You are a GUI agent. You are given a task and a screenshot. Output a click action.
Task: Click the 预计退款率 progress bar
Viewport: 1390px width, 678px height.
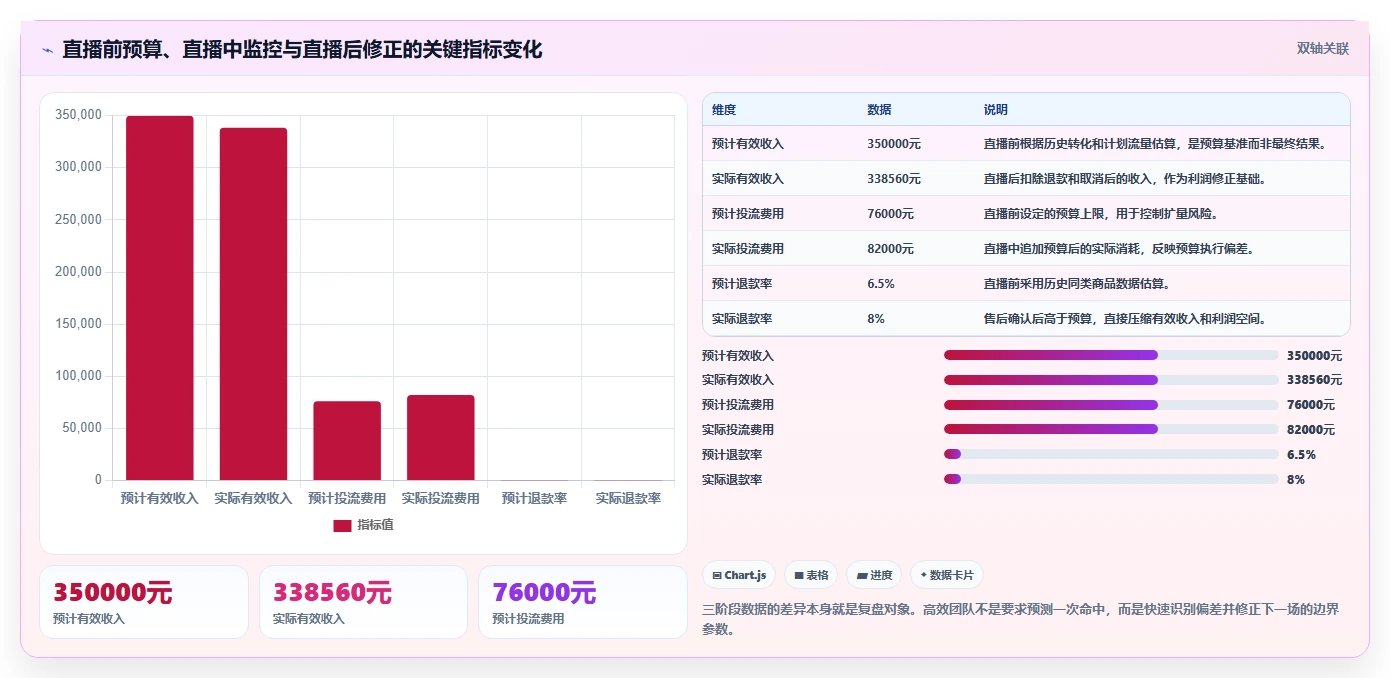(1111, 454)
